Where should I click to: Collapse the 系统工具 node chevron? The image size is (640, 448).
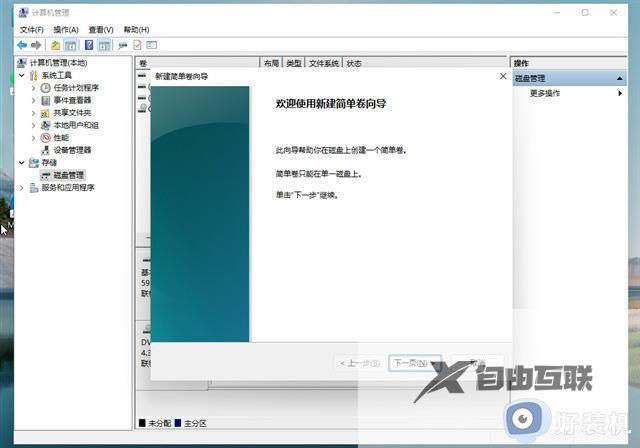click(x=22, y=75)
